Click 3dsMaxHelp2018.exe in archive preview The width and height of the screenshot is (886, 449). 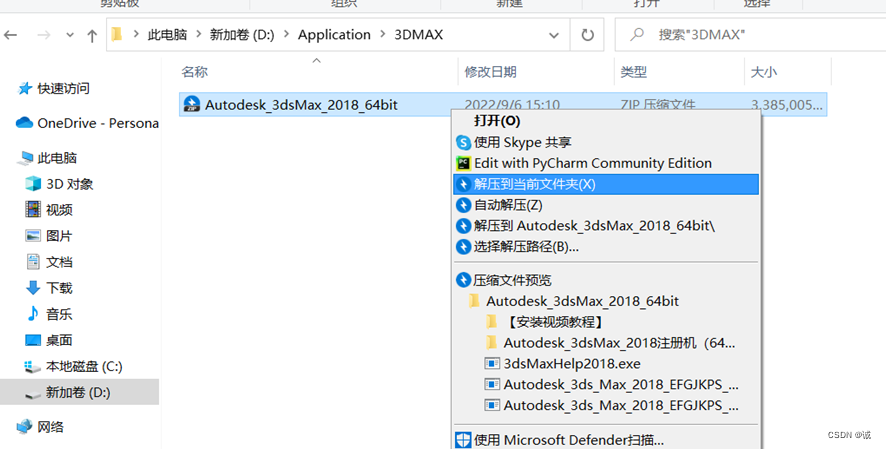click(572, 364)
